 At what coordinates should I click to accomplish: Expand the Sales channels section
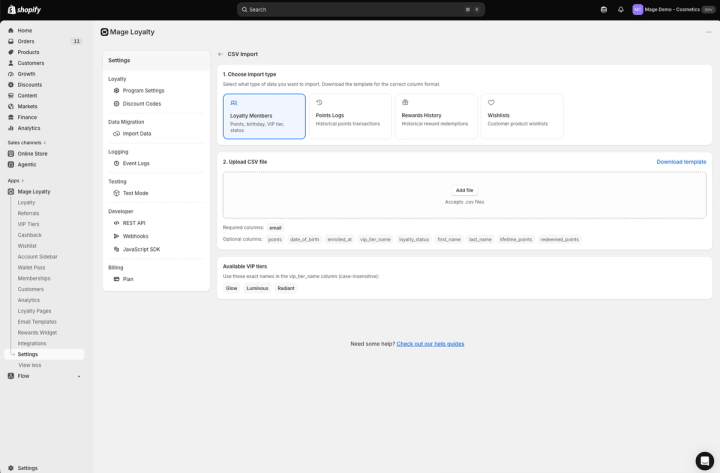(x=27, y=143)
